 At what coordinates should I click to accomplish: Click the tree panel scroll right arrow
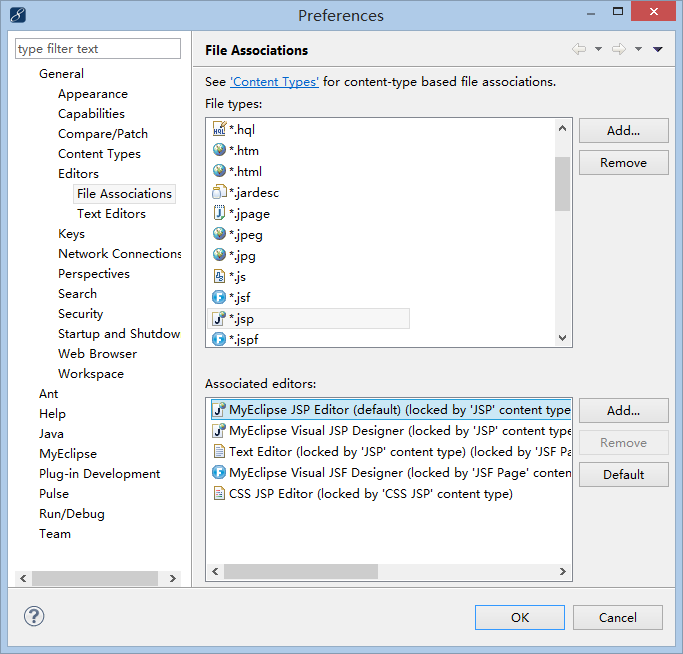[172, 578]
